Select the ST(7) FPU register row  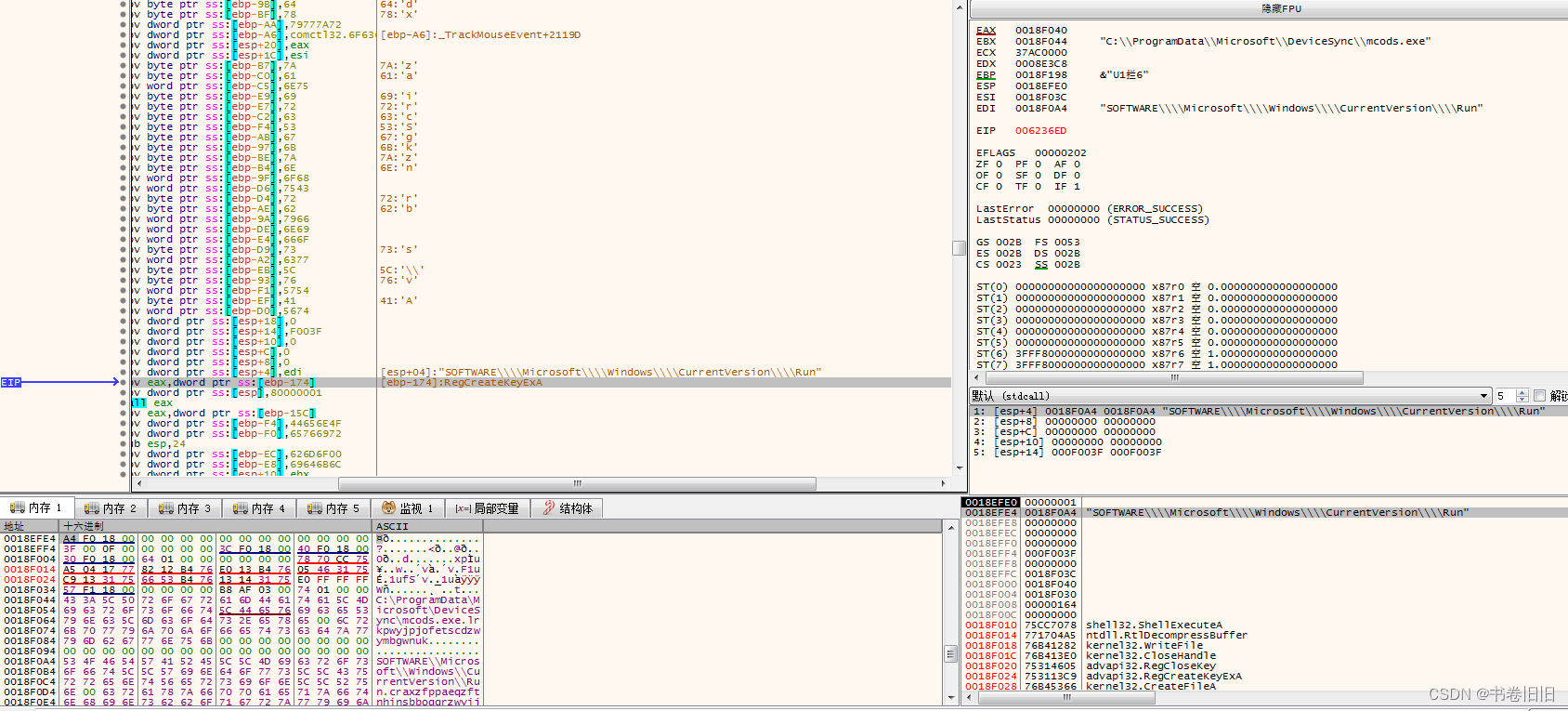point(1157,365)
